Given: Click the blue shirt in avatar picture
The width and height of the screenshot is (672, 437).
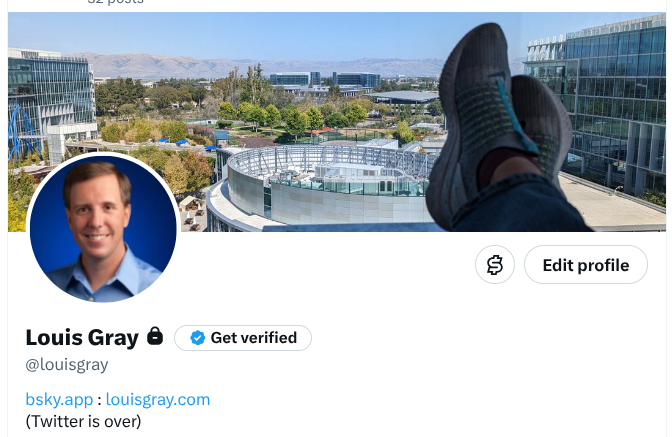Looking at the screenshot, I should 103,278.
